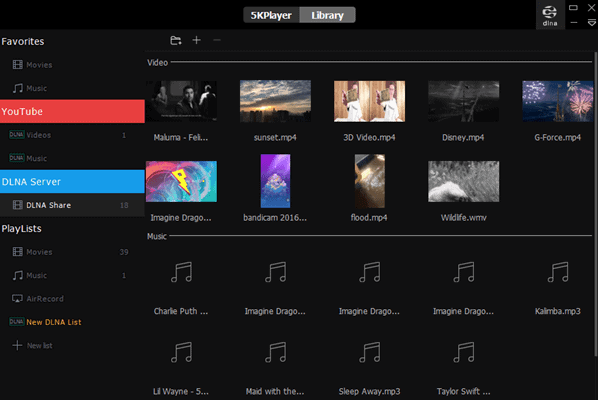Select the G-Force.mp4 thumbnail

(x=558, y=101)
